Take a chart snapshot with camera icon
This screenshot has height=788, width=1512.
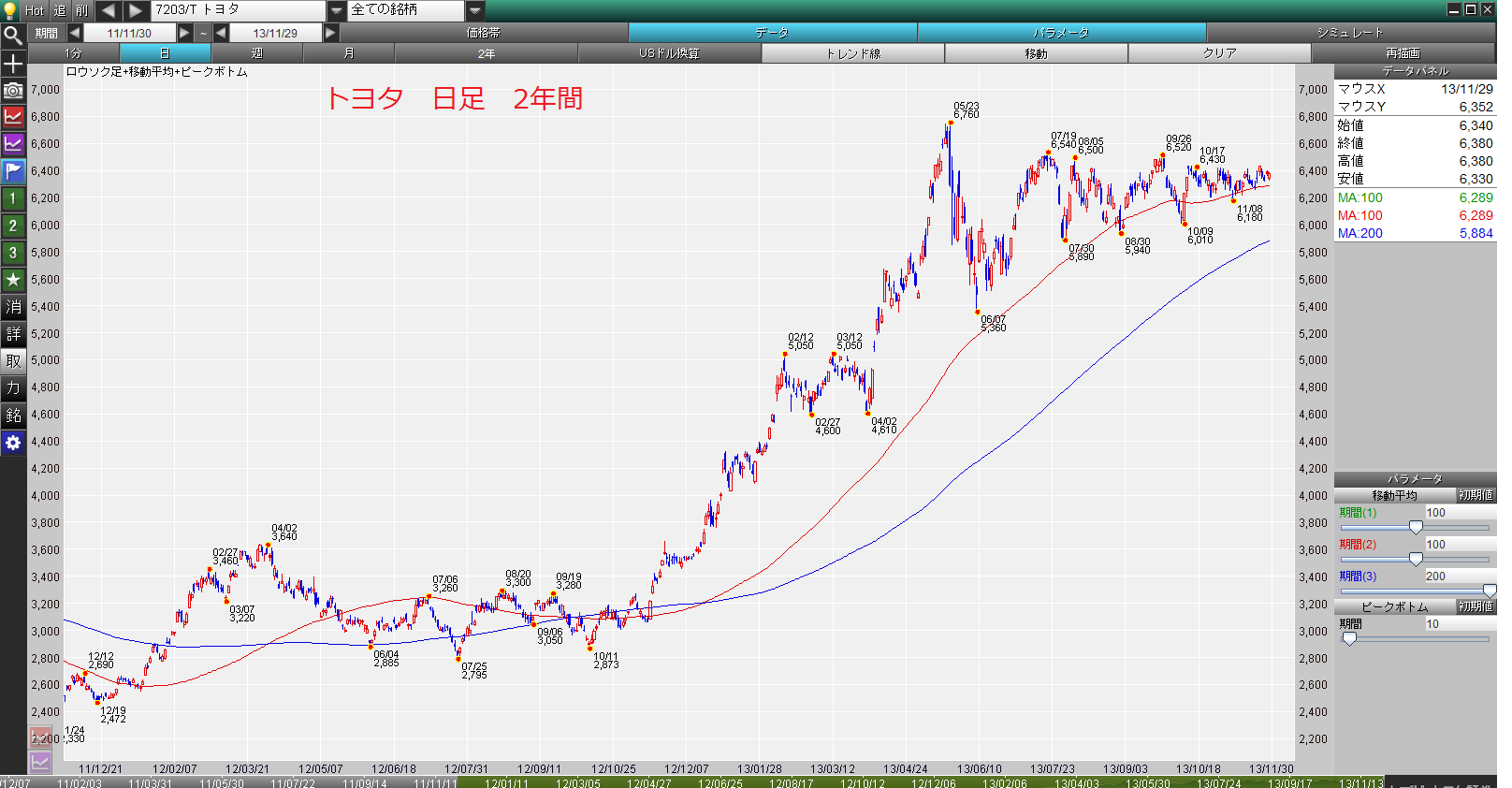13,90
